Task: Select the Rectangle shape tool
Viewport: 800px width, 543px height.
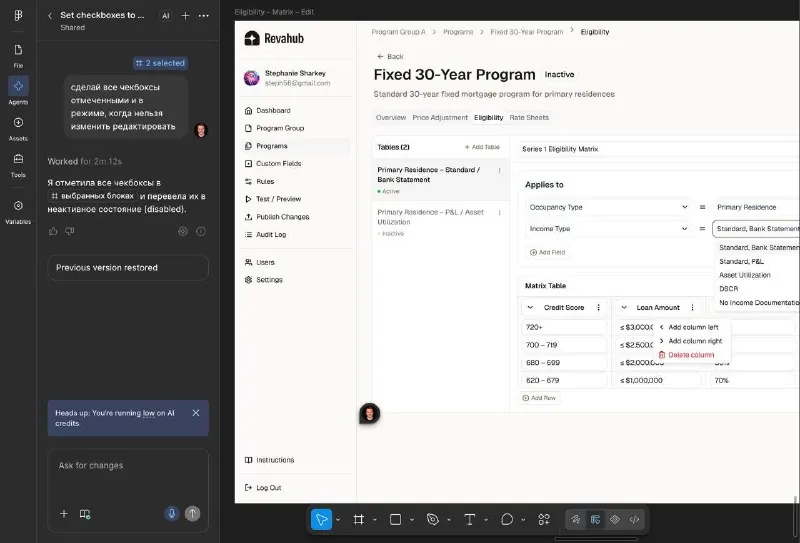Action: point(395,520)
